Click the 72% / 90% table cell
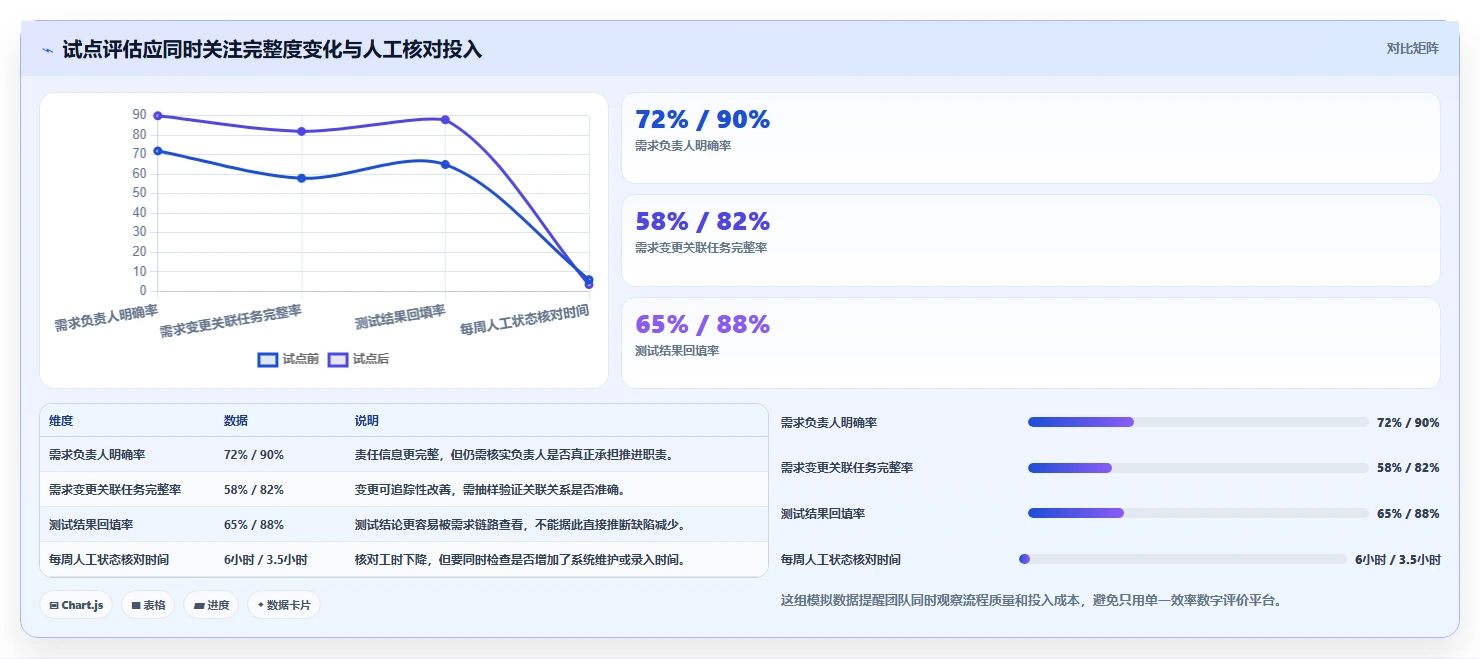The height and width of the screenshot is (659, 1480). coord(254,454)
